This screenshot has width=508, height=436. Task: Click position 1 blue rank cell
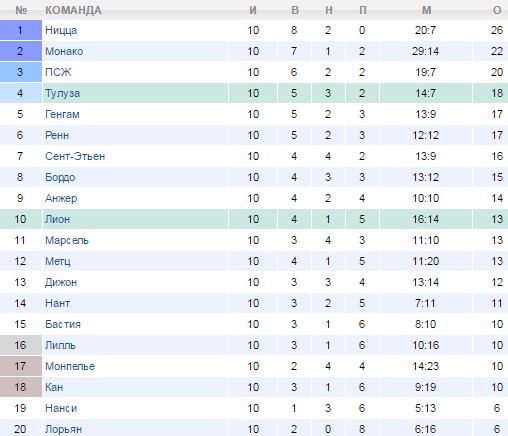(21, 30)
